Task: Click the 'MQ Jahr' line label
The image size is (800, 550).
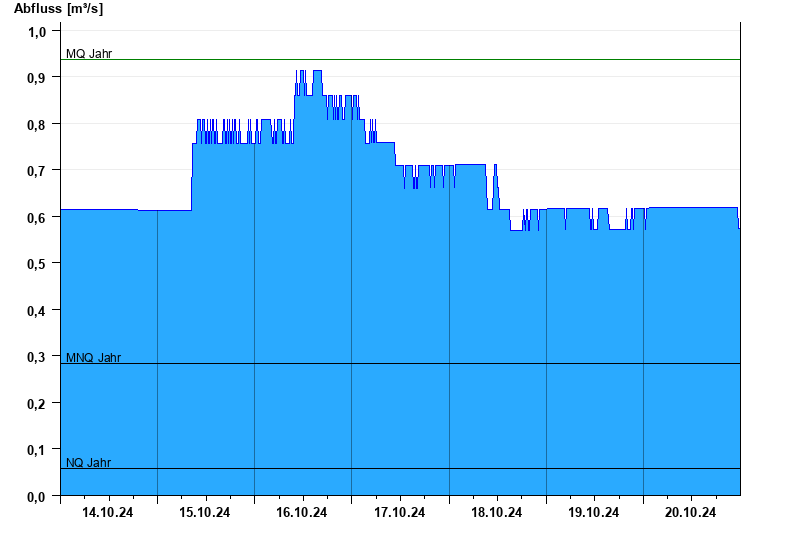Action: 89,54
